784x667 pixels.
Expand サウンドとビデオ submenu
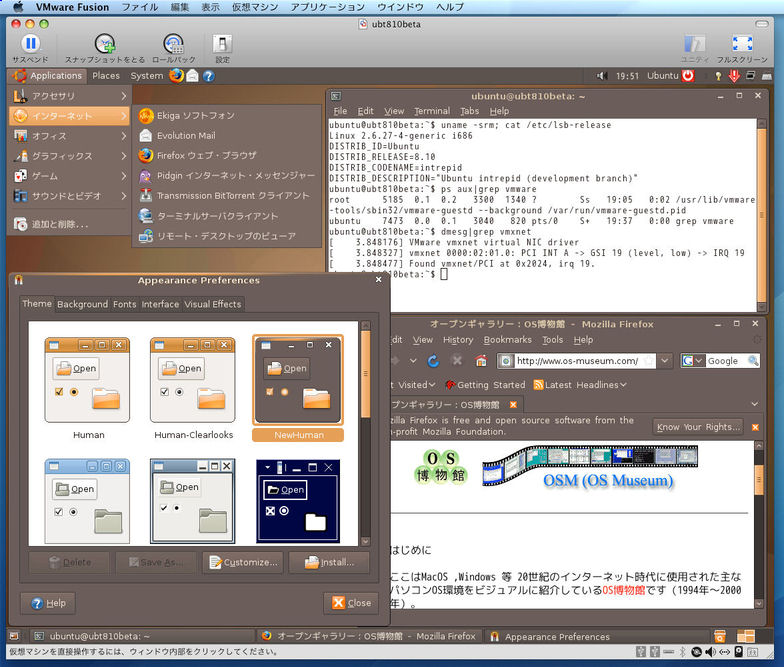click(69, 196)
